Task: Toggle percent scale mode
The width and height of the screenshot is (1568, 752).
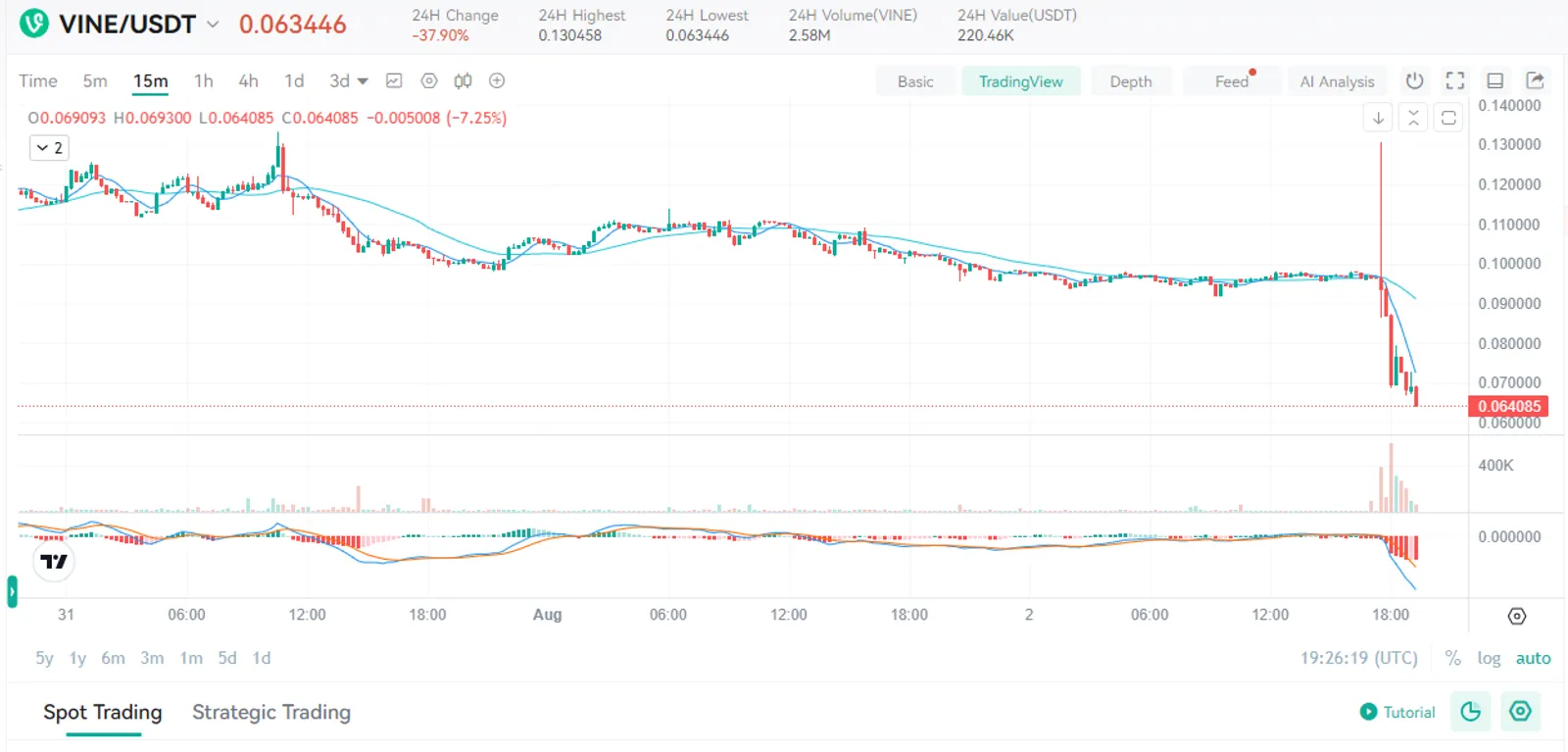Action: tap(1452, 658)
